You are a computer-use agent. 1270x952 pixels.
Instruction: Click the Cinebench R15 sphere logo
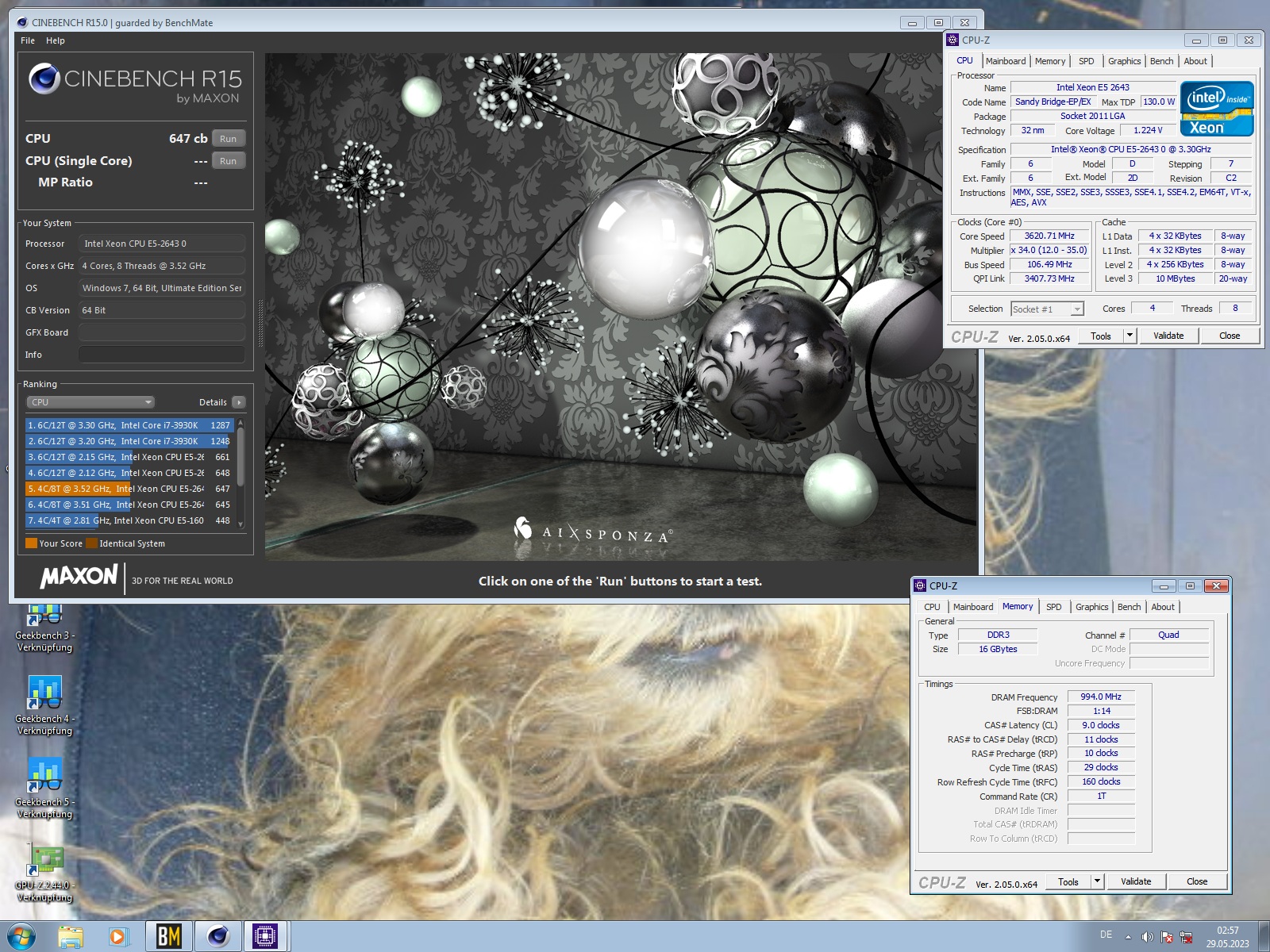pyautogui.click(x=44, y=79)
